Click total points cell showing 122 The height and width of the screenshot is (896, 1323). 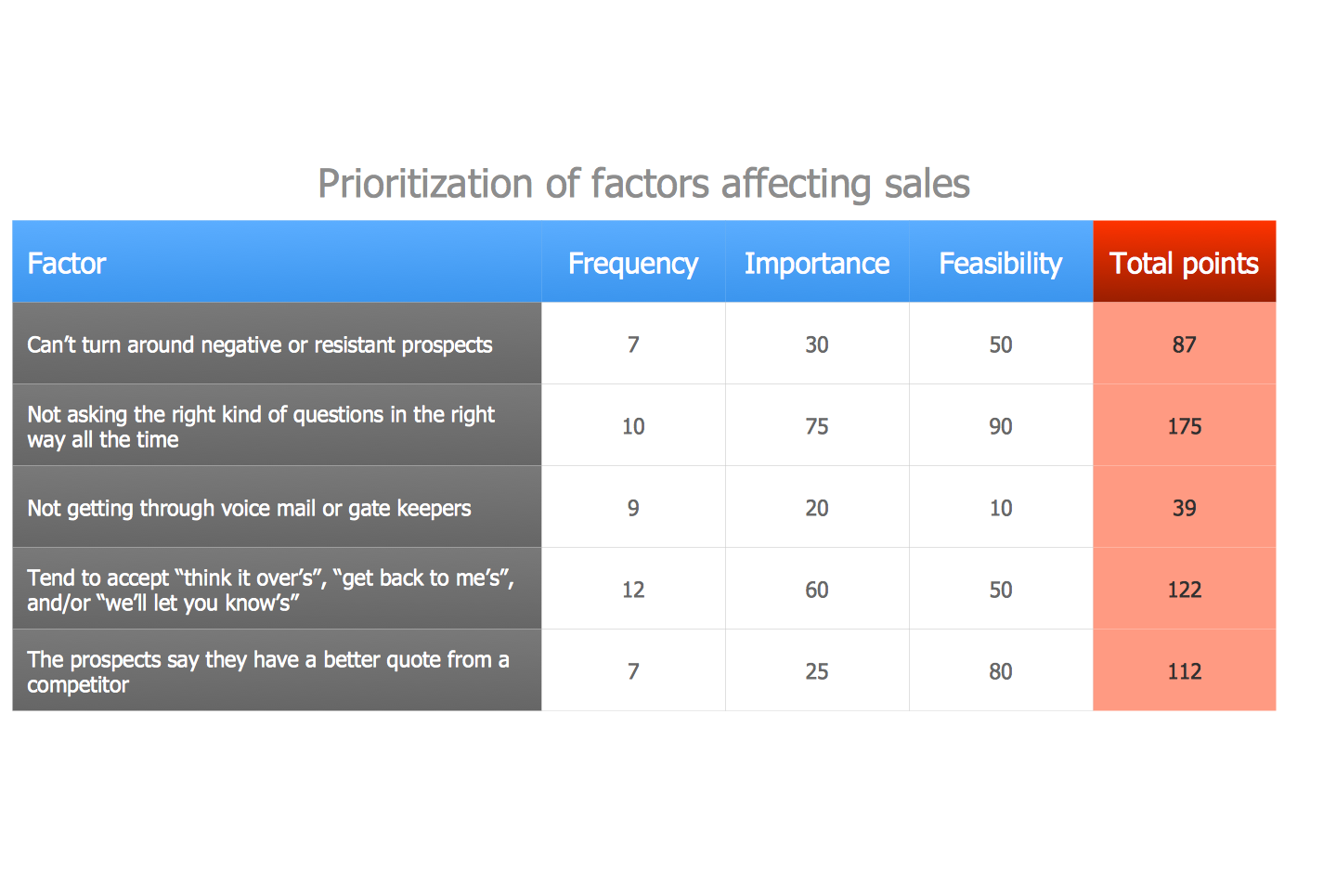click(x=1184, y=590)
